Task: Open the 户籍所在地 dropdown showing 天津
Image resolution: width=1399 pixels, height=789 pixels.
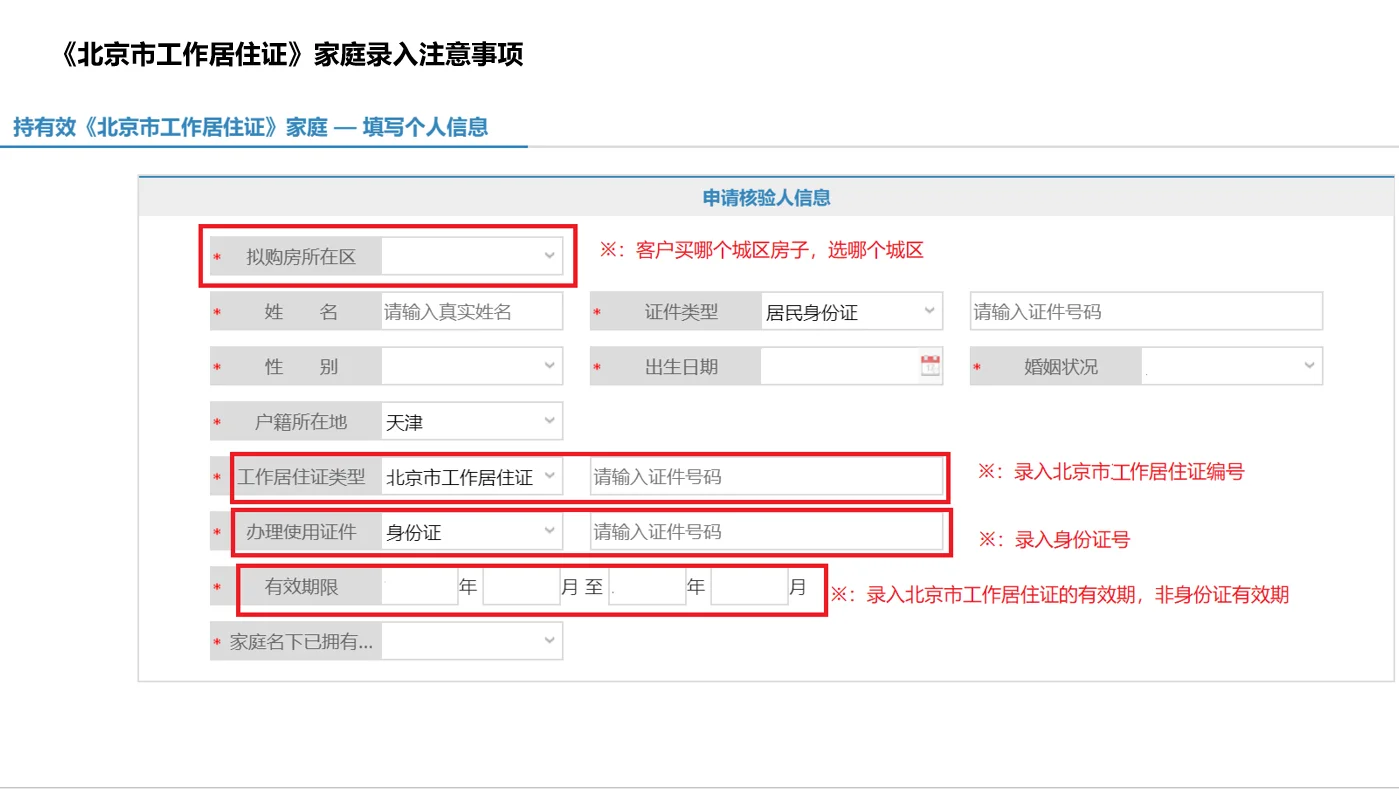Action: tap(471, 422)
